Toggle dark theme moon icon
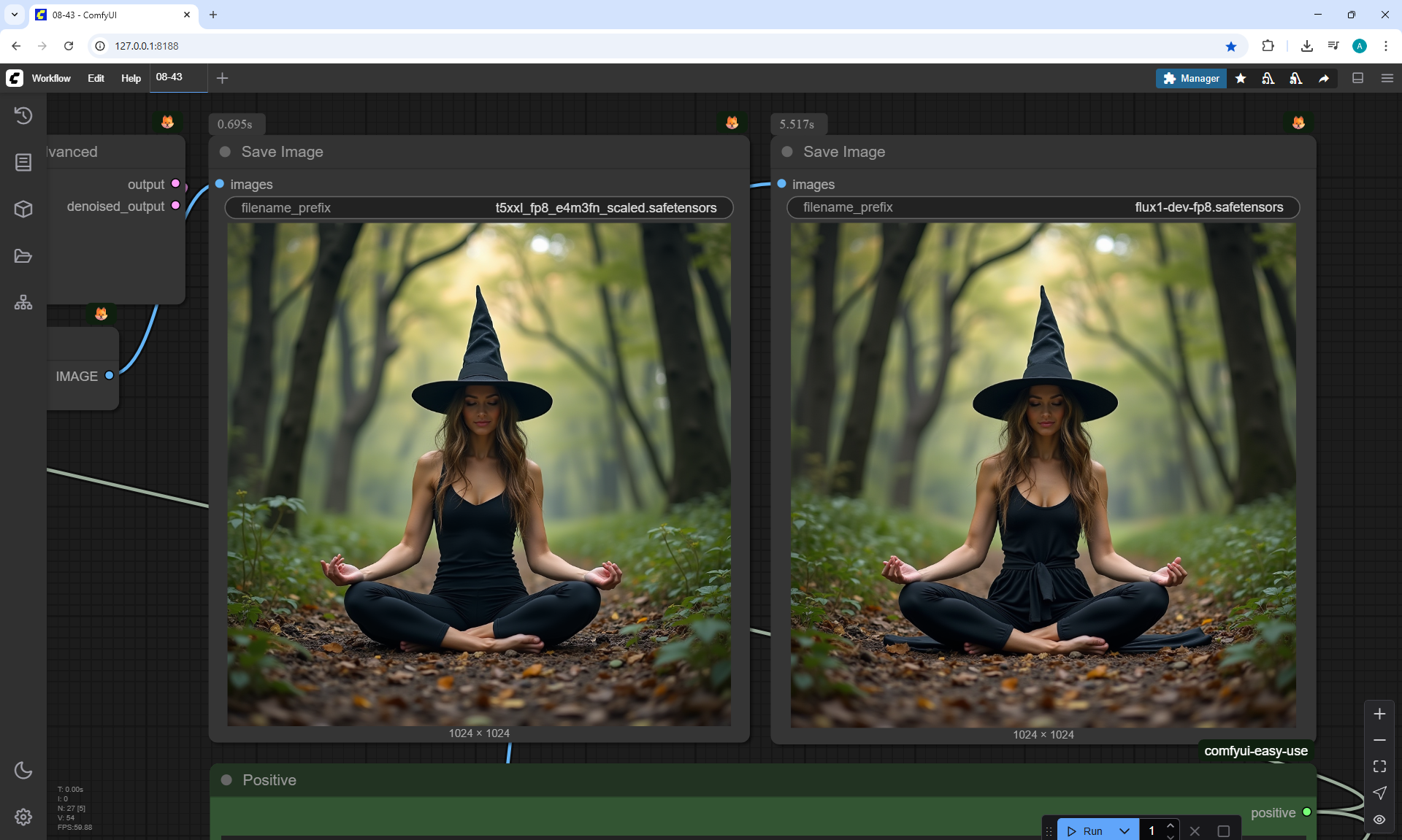Screen dimensions: 1402x840 (23, 770)
